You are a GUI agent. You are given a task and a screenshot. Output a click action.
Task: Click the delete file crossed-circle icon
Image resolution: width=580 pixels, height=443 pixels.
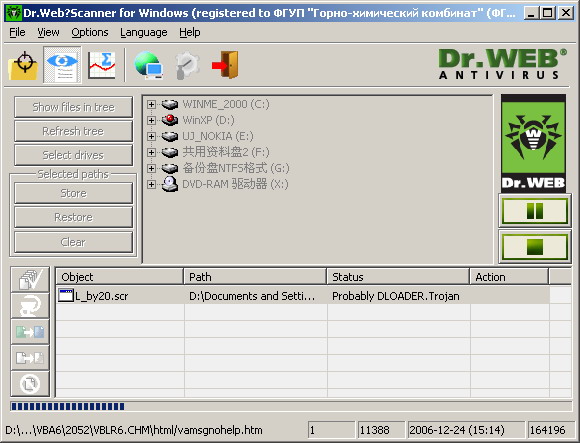tap(30, 384)
